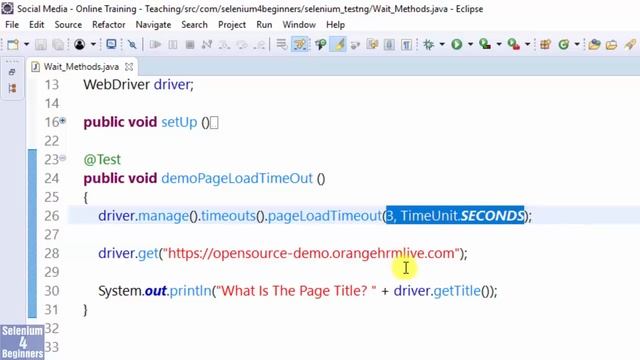The width and height of the screenshot is (640, 360).
Task: Click the selected '3, TimeUnit.SECONDS' text
Action: [455, 216]
